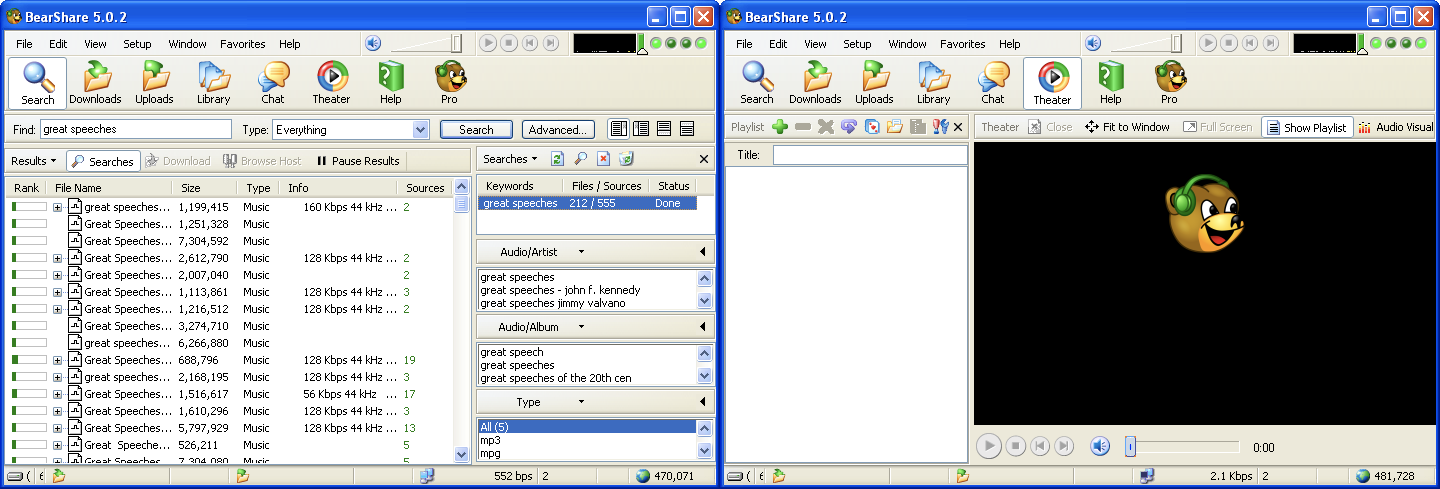Image resolution: width=1440 pixels, height=489 pixels.
Task: Open the Searches dropdown in right pane
Action: [x=510, y=159]
